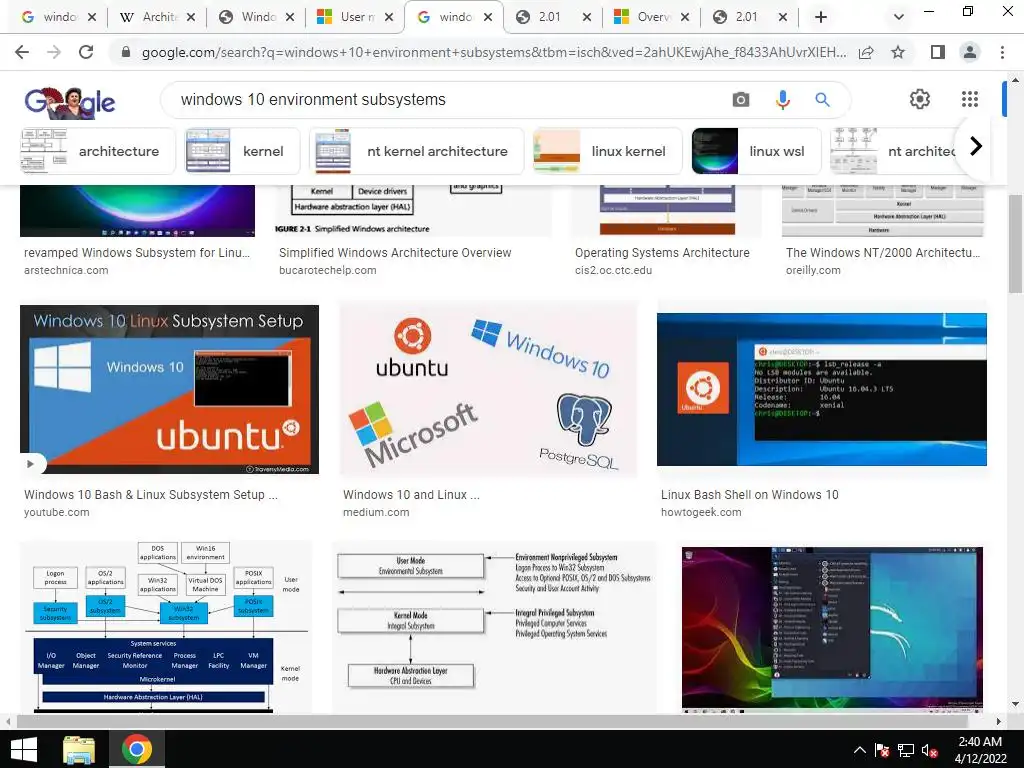Viewport: 1024px width, 768px height.
Task: Open Linux Bash Shell terminal image
Action: pyautogui.click(x=822, y=389)
